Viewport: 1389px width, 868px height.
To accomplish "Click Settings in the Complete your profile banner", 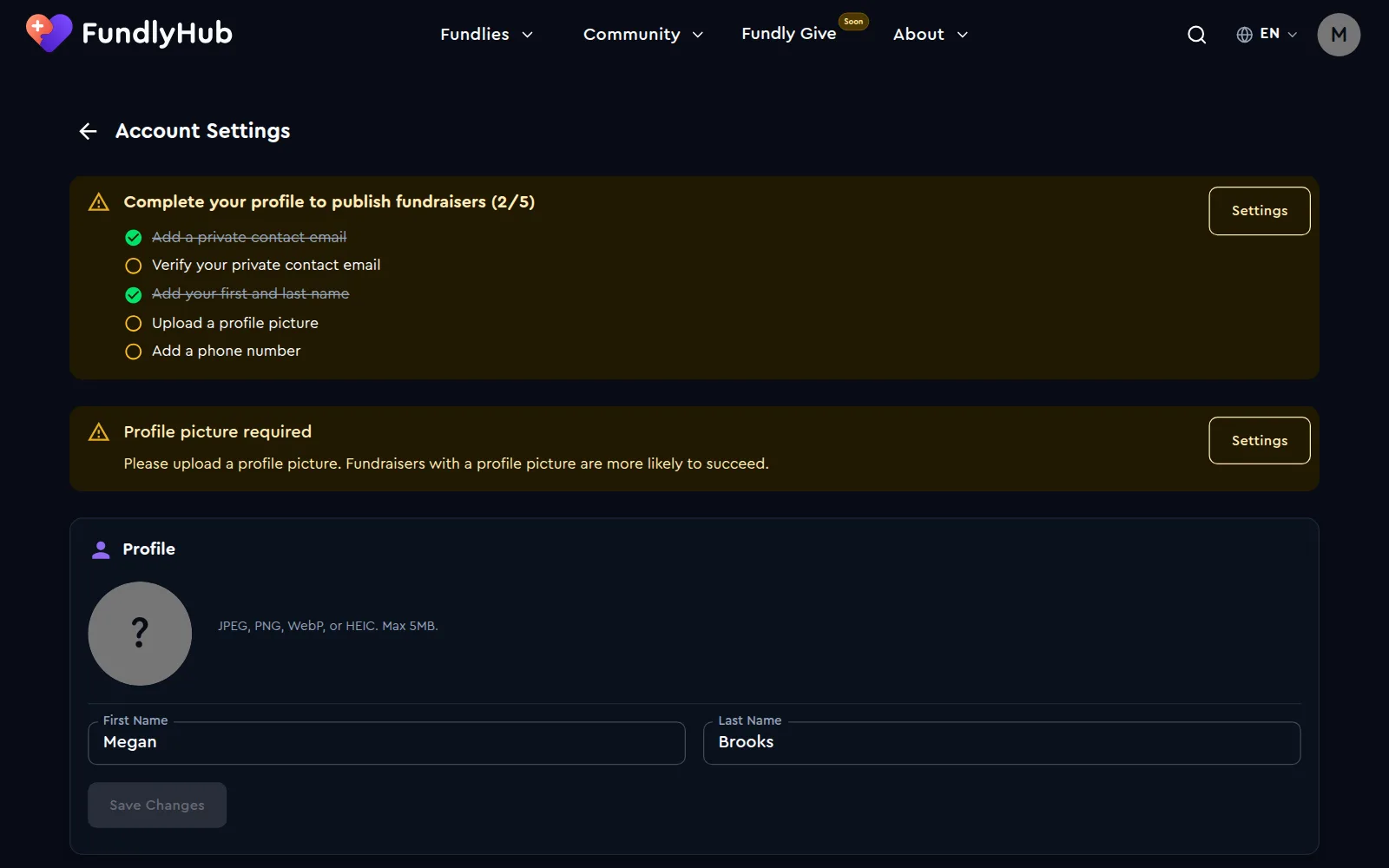I will [x=1259, y=211].
